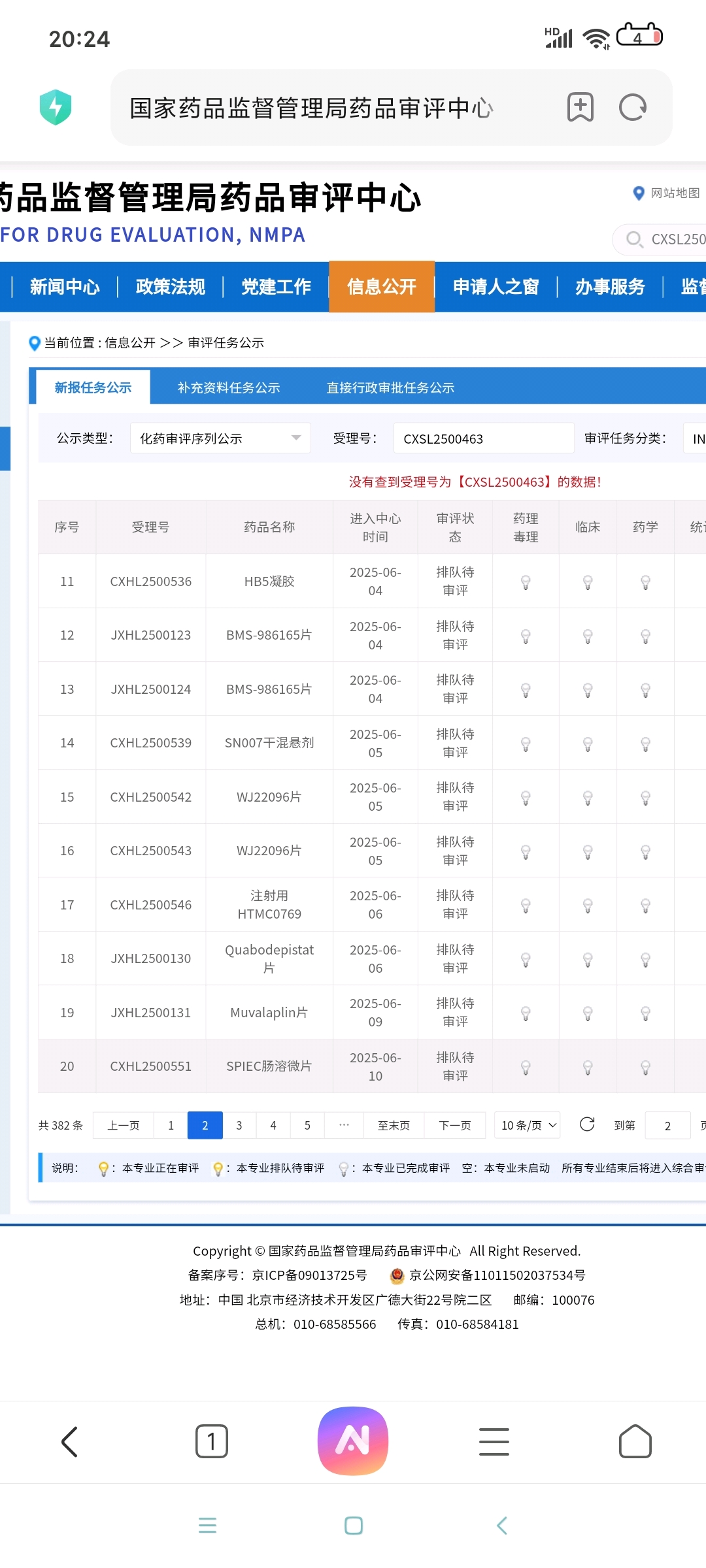Click 临床 bulb in JXHL2500131 row
Screen dimensions: 706x1568
tap(588, 1013)
